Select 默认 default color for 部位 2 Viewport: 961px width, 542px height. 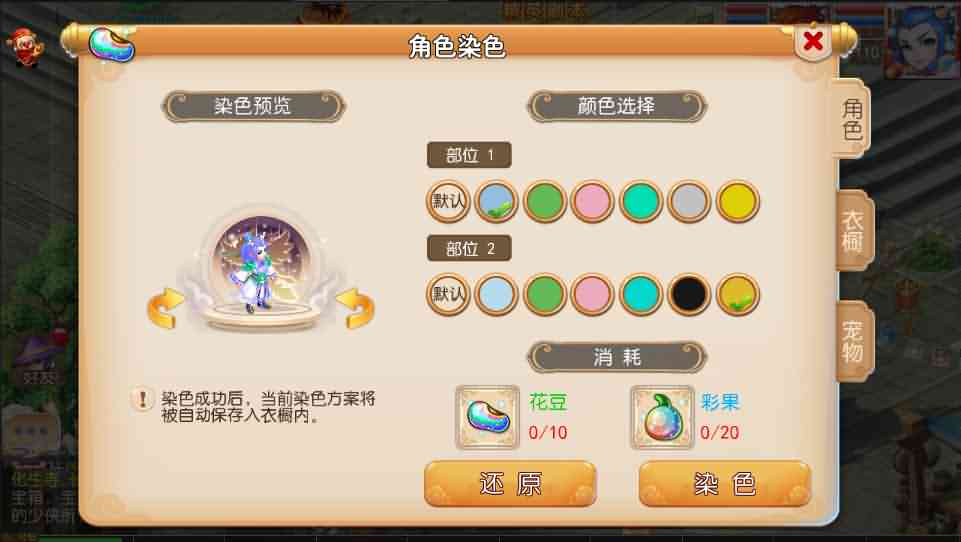point(448,294)
